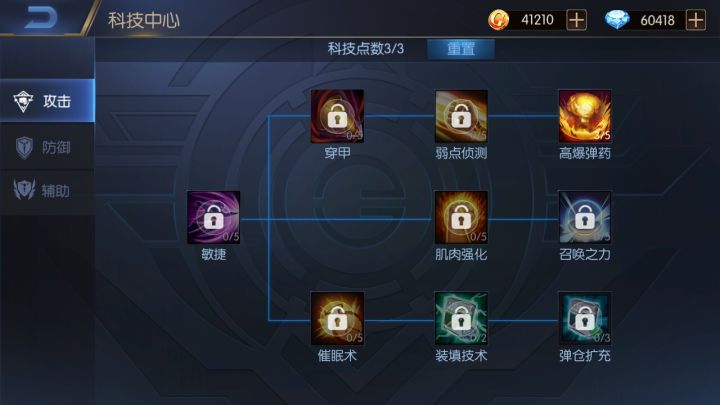Add gold coins with the plus button
Viewport: 720px width, 405px height.
coord(576,20)
